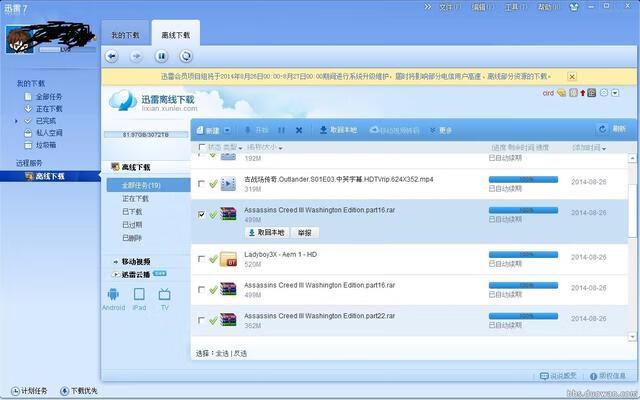Open the account dropdown arrow beside gear
This screenshot has width=640, height=400.
coord(615,93)
